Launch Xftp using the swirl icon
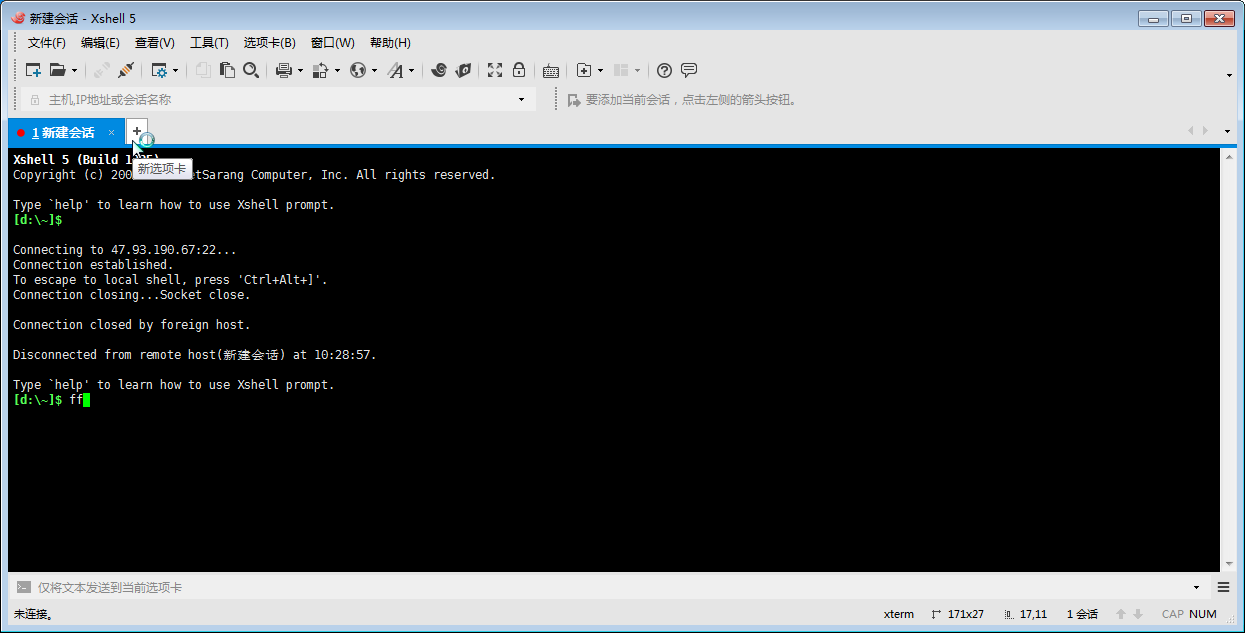 pyautogui.click(x=438, y=70)
